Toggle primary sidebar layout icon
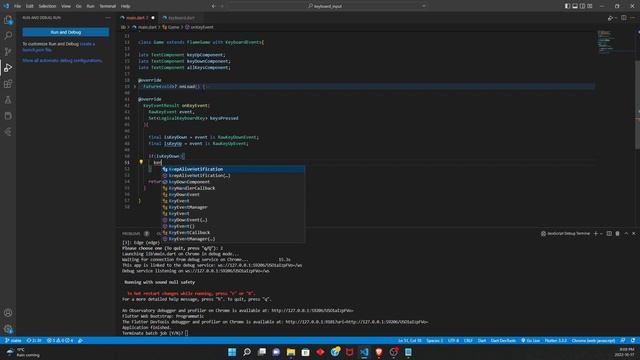Viewport: 640px width, 360px height. point(567,6)
